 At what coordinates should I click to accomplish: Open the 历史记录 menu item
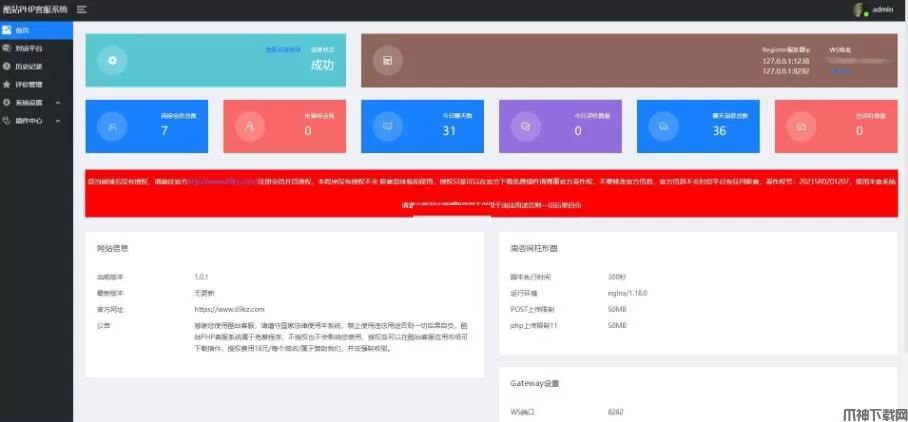tap(36, 67)
